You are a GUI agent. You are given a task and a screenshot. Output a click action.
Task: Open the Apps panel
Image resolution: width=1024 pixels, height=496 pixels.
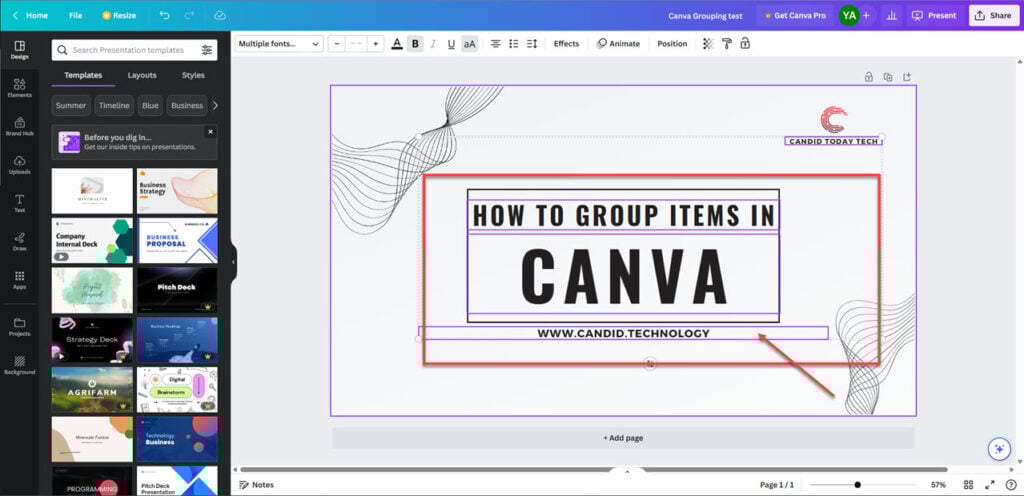point(20,280)
